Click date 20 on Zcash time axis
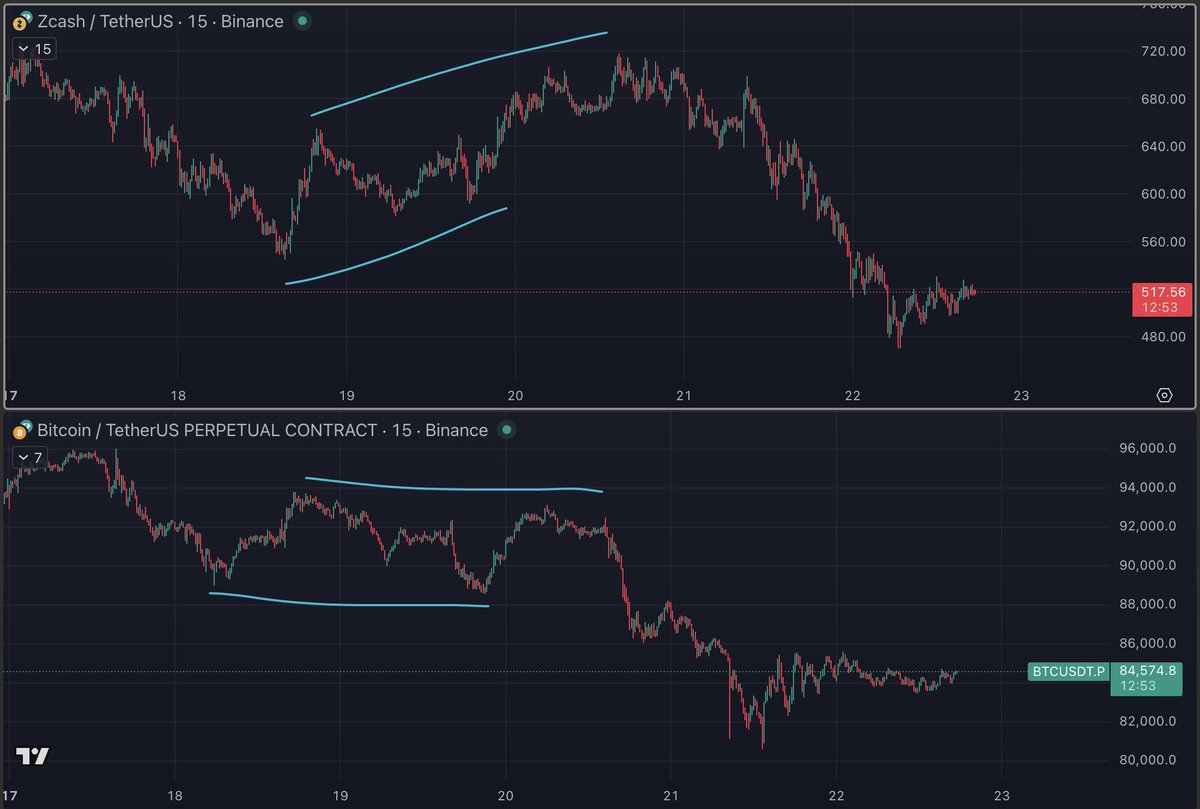Image resolution: width=1200 pixels, height=809 pixels. pyautogui.click(x=516, y=395)
